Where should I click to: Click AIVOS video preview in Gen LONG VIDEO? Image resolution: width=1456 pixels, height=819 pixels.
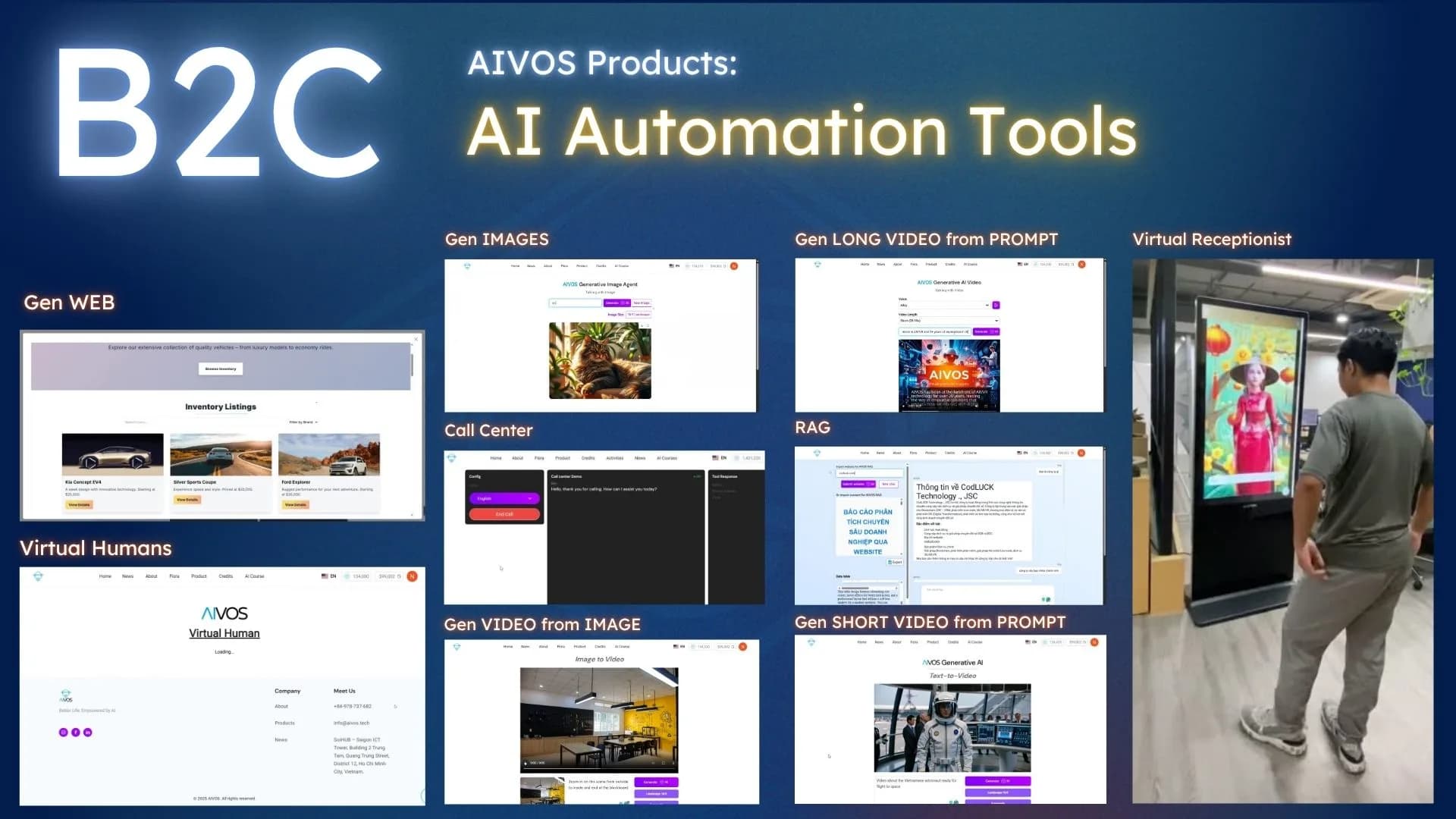949,375
